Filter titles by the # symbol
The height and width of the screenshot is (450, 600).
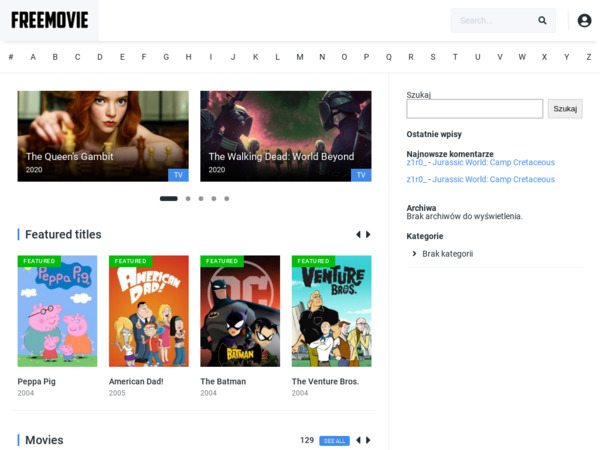pyautogui.click(x=11, y=57)
